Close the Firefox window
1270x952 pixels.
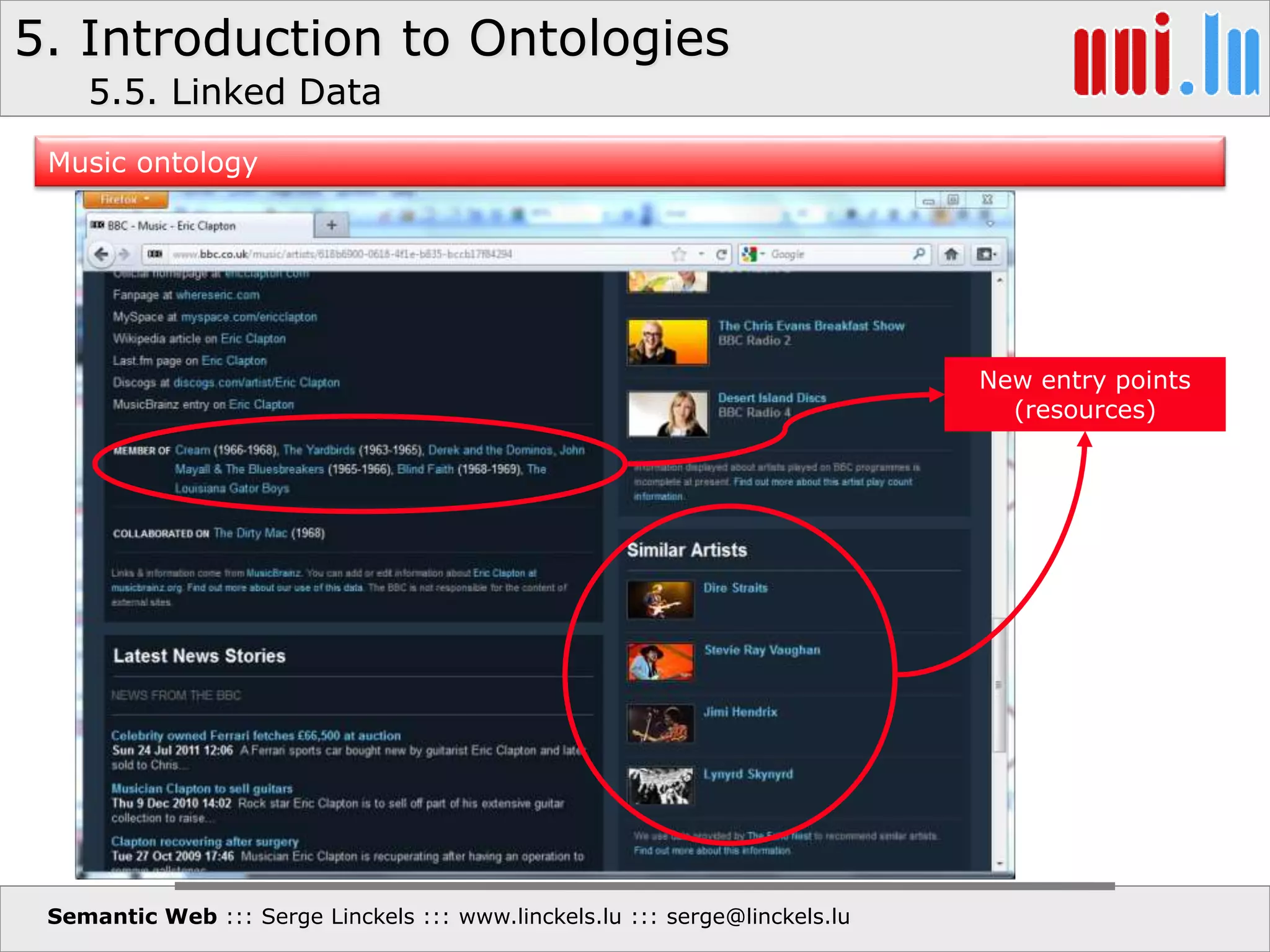coord(988,200)
